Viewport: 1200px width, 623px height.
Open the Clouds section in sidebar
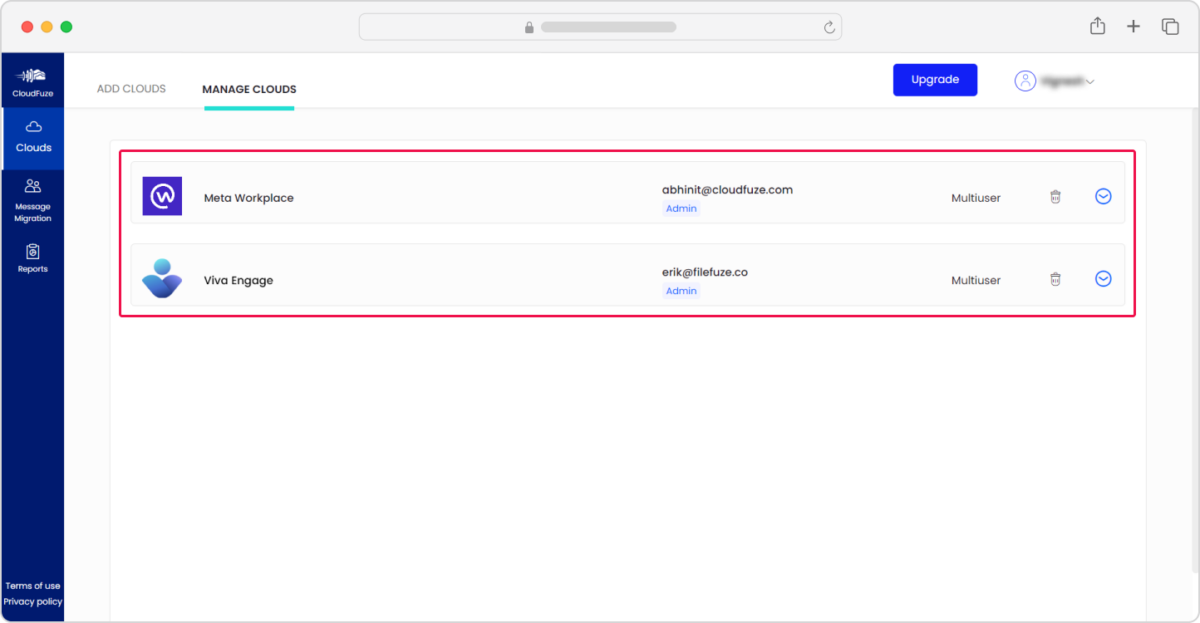coord(33,137)
